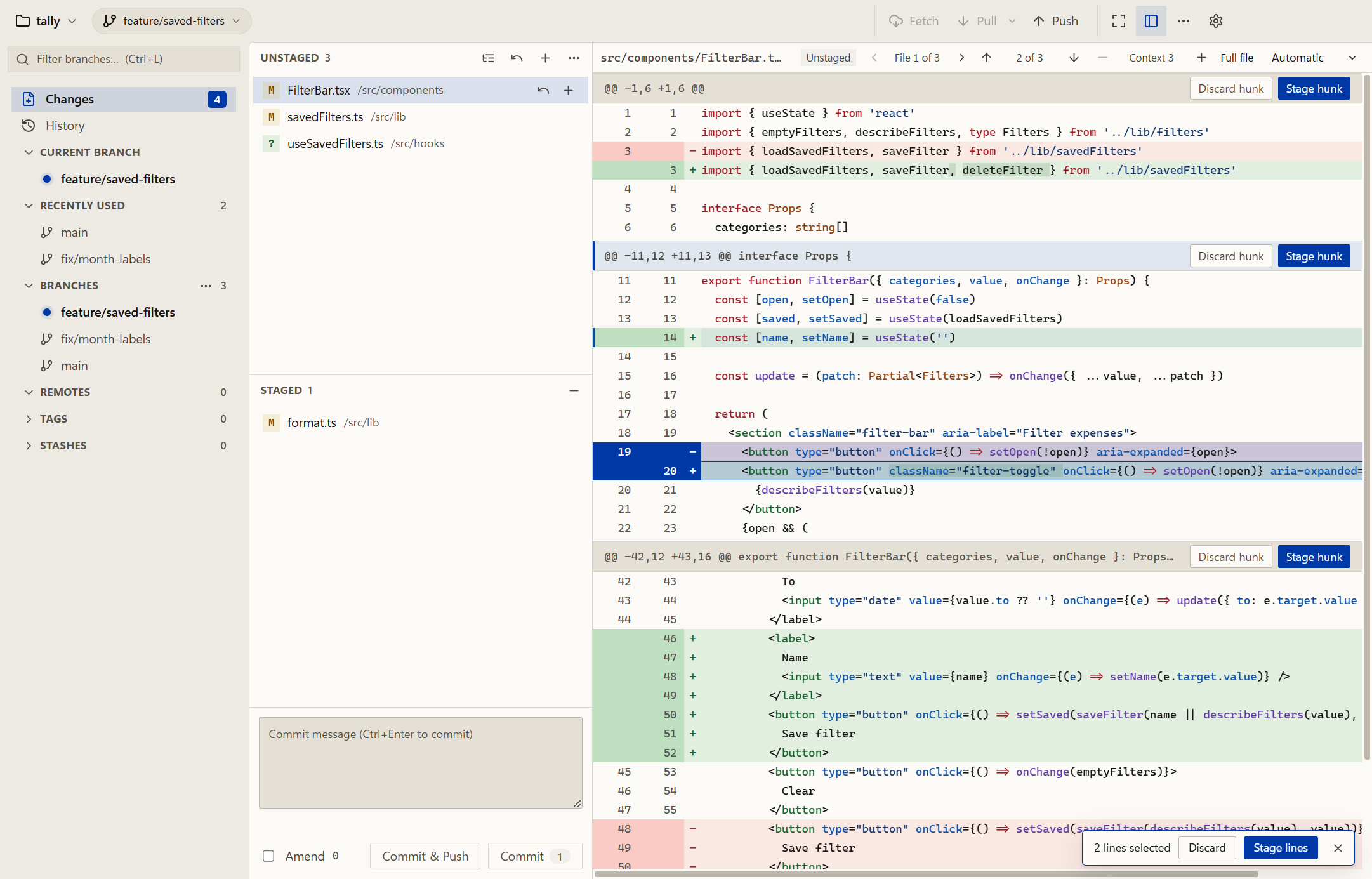
Task: Select useSavedFilters.ts untracked file
Action: pyautogui.click(x=420, y=143)
